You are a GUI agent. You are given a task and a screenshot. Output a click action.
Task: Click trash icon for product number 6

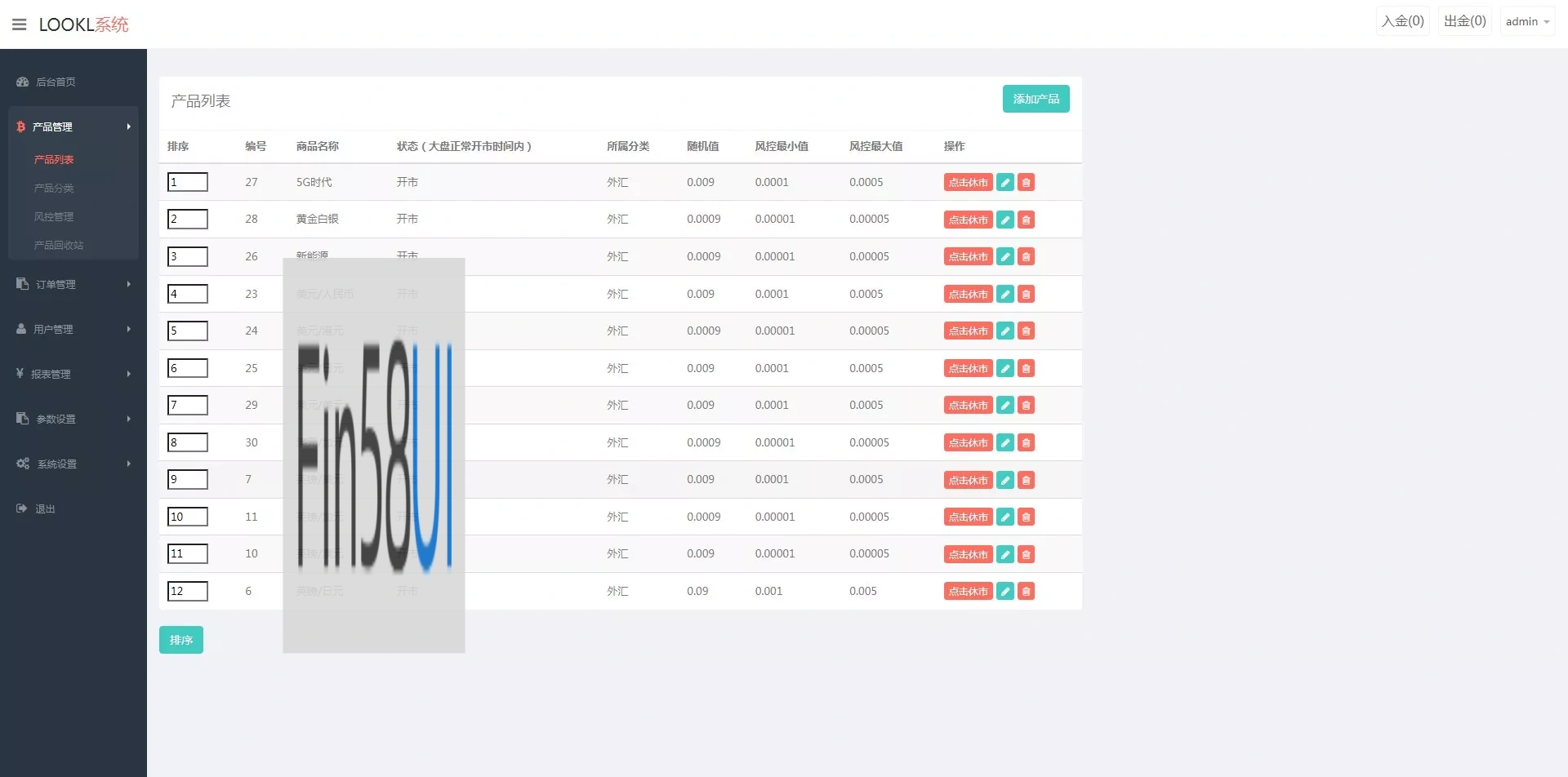(1027, 592)
